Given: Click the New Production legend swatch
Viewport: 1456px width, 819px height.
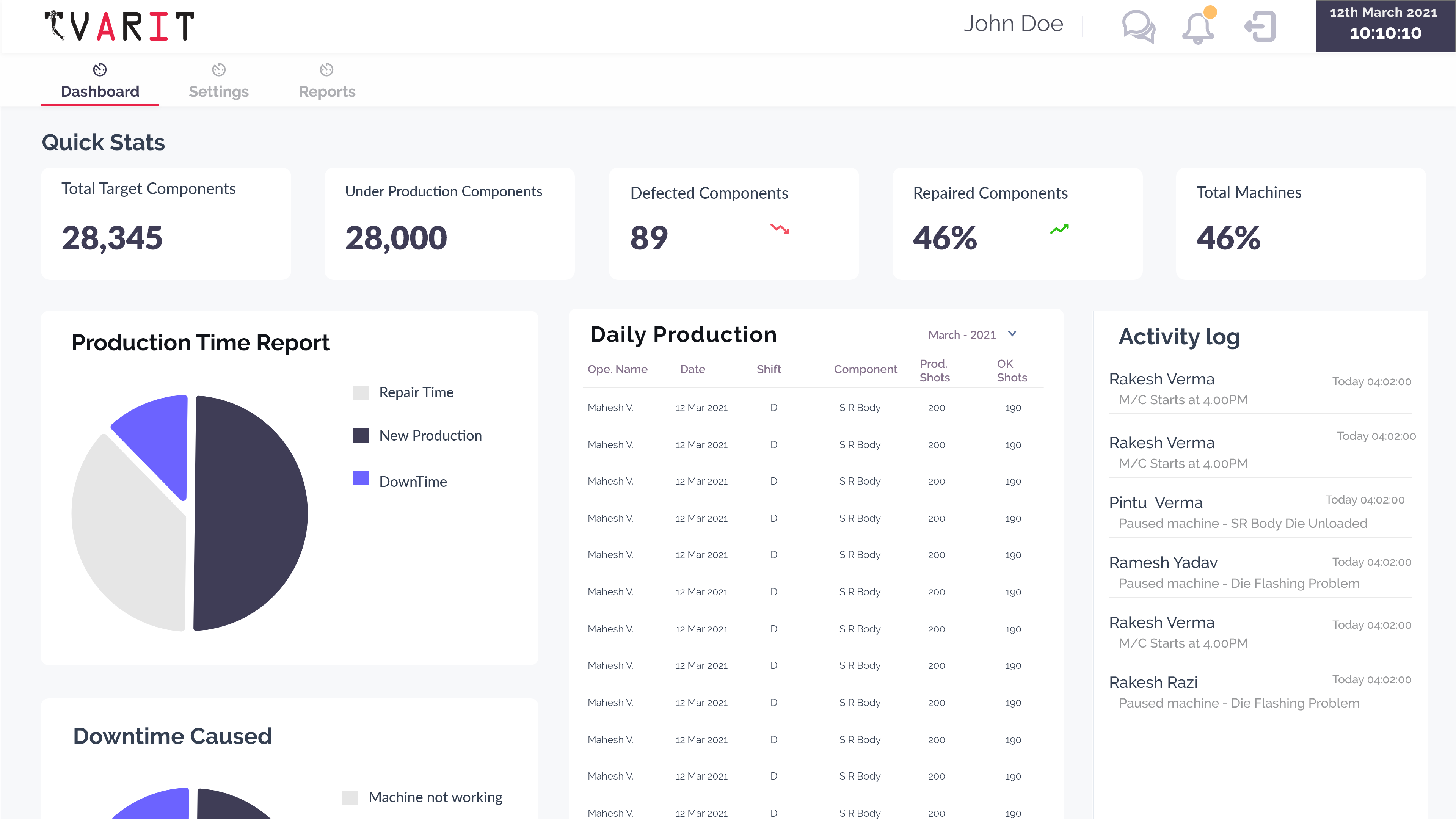Looking at the screenshot, I should [361, 436].
